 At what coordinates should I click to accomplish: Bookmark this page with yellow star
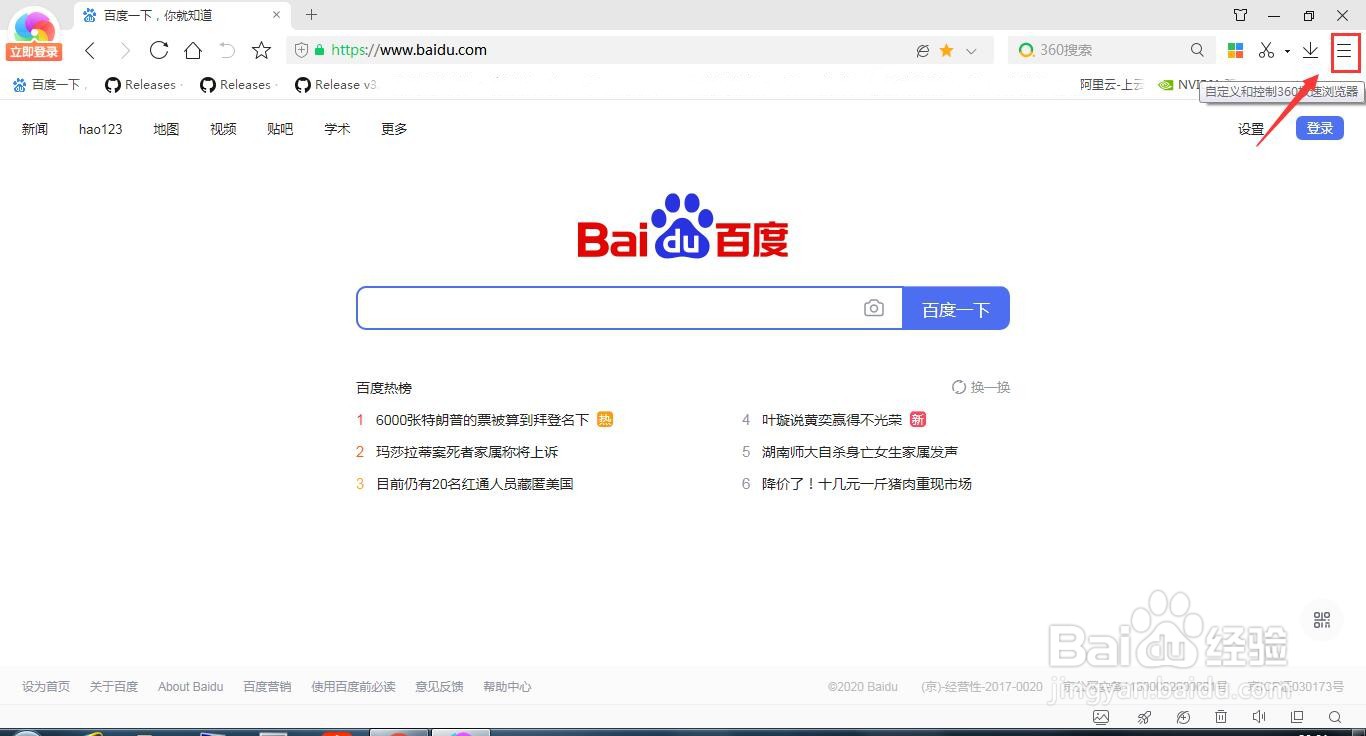[x=946, y=50]
